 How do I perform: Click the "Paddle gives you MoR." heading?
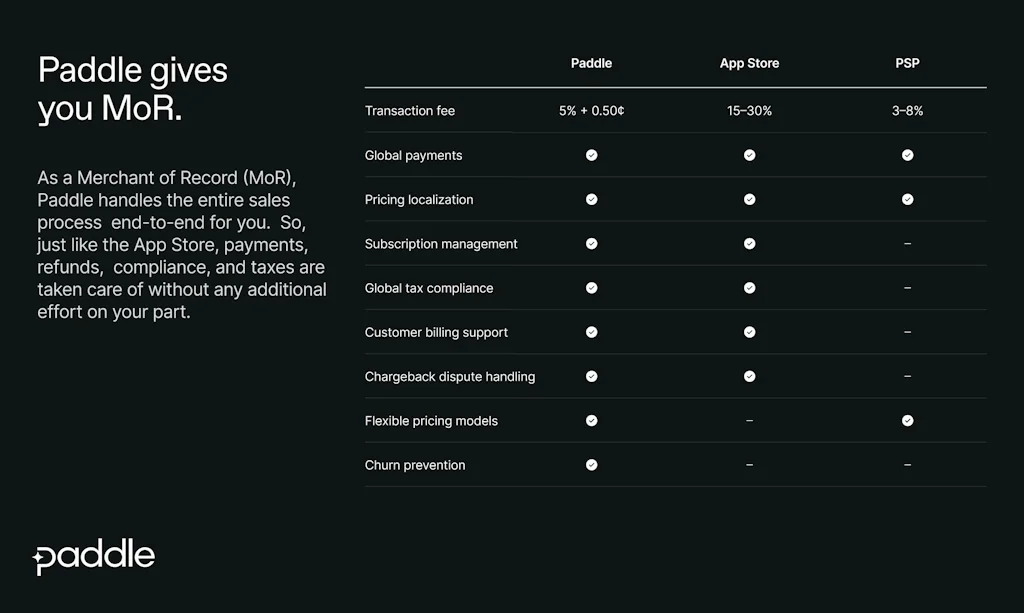tap(133, 89)
